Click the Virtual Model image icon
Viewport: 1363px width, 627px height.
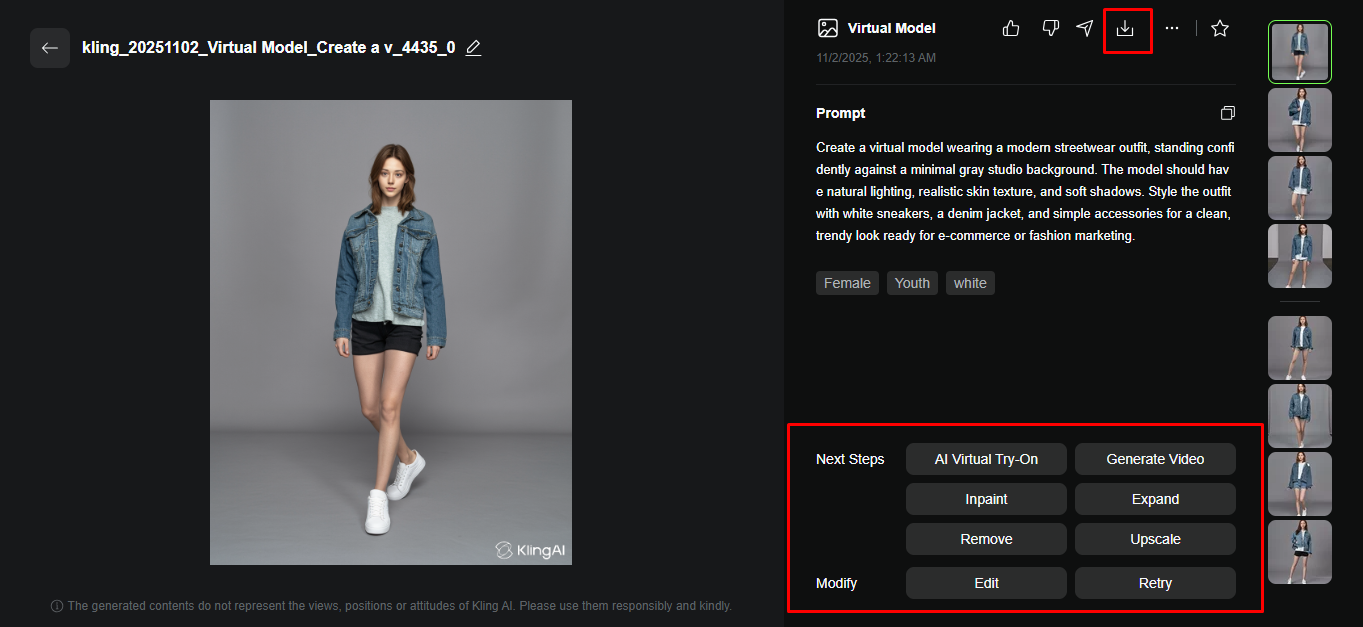827,28
